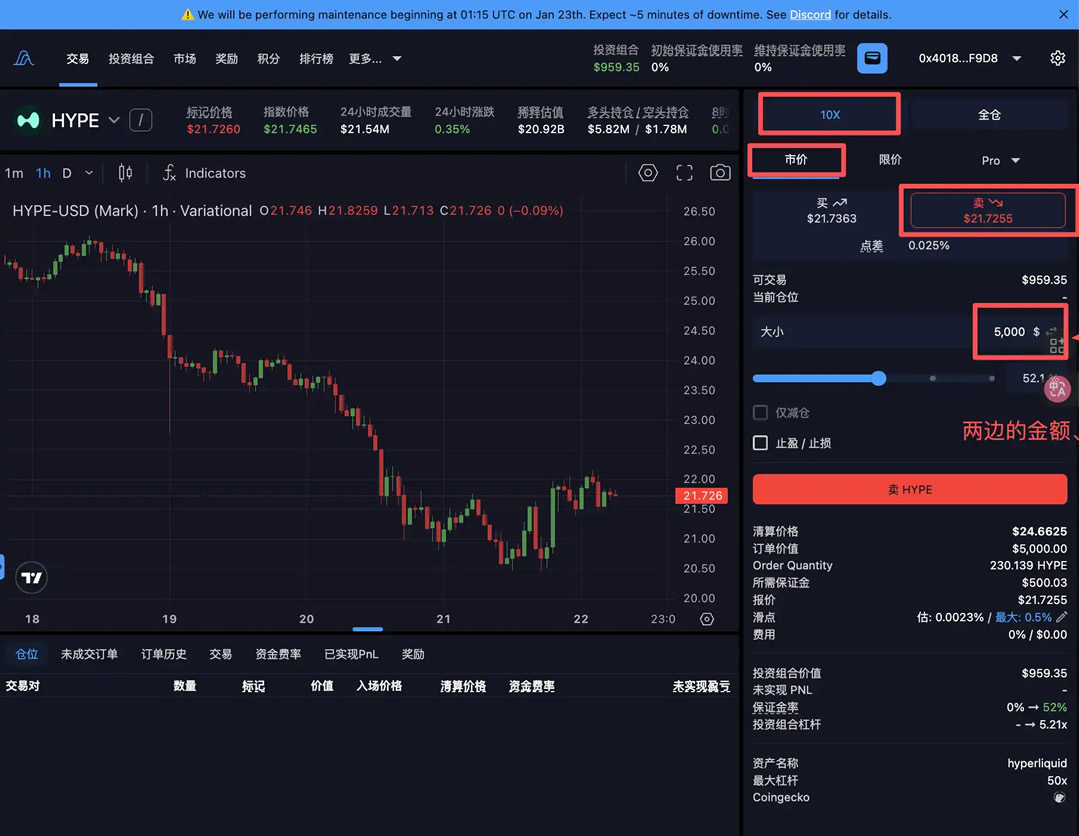Click the 卖 HYPE submit button
Viewport: 1079px width, 836px height.
coord(910,489)
